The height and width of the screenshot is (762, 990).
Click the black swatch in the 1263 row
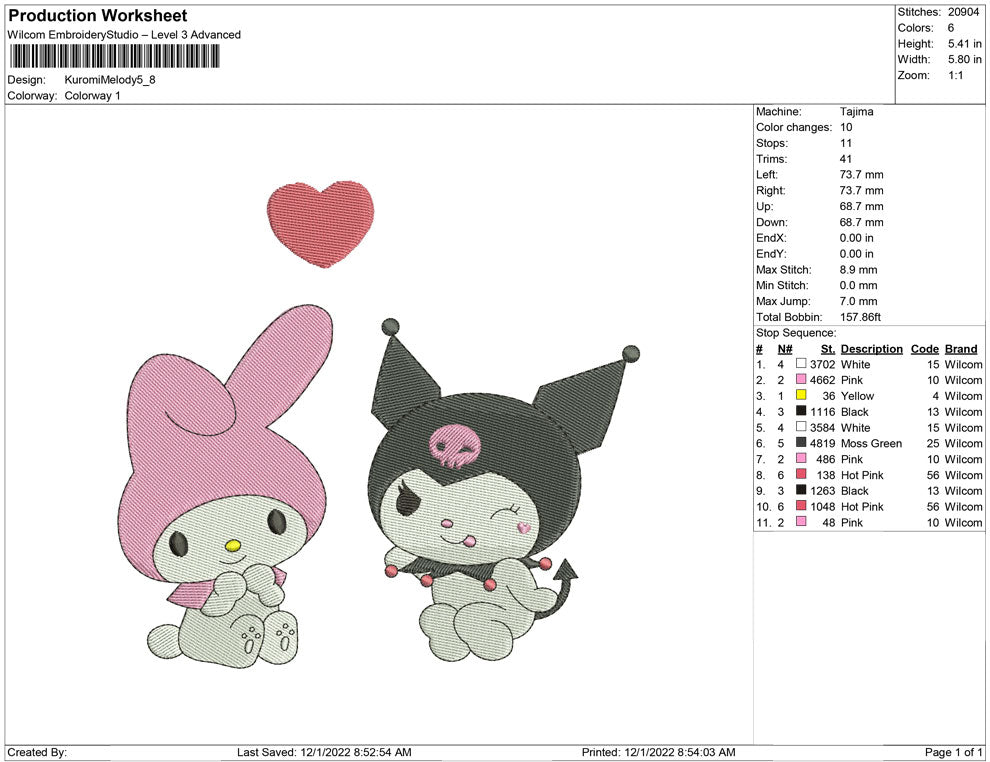tap(801, 490)
